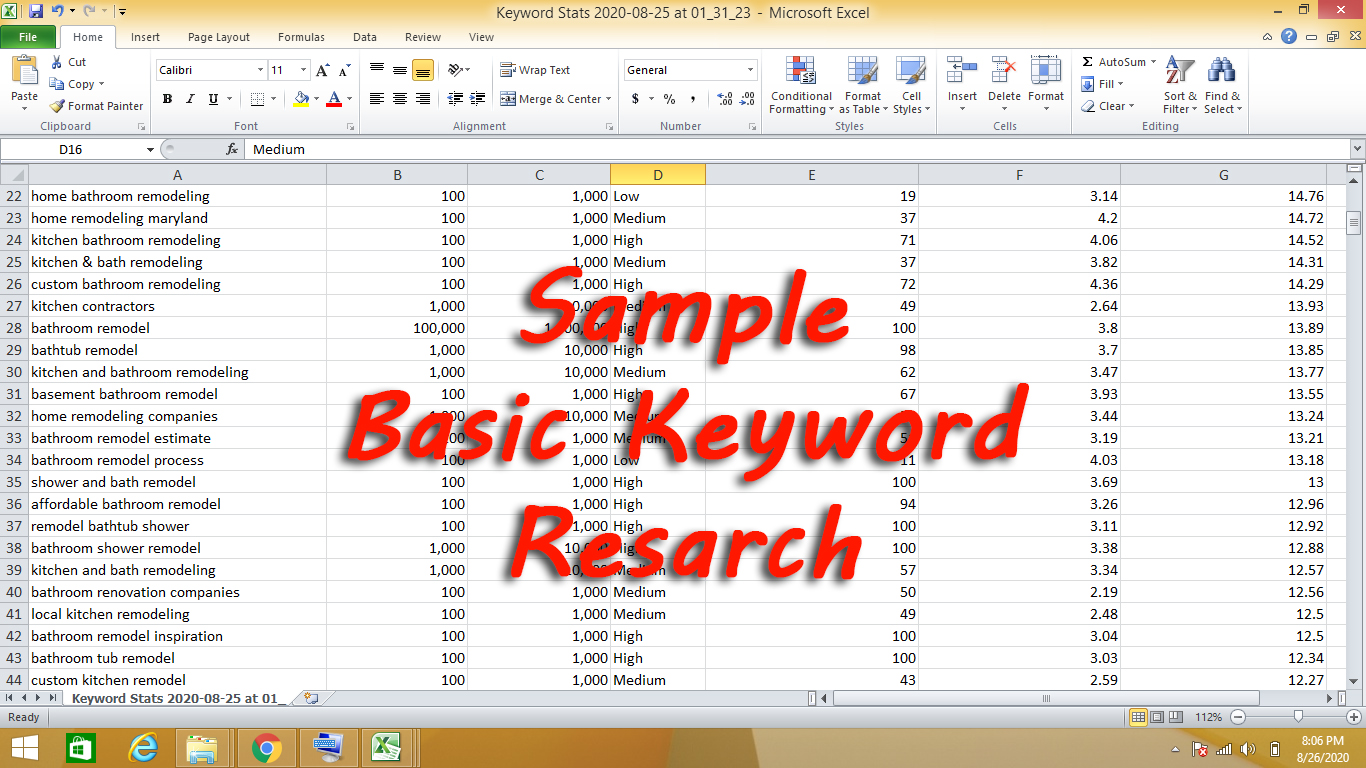Click the Merge & Center control
The height and width of the screenshot is (768, 1366).
click(550, 98)
